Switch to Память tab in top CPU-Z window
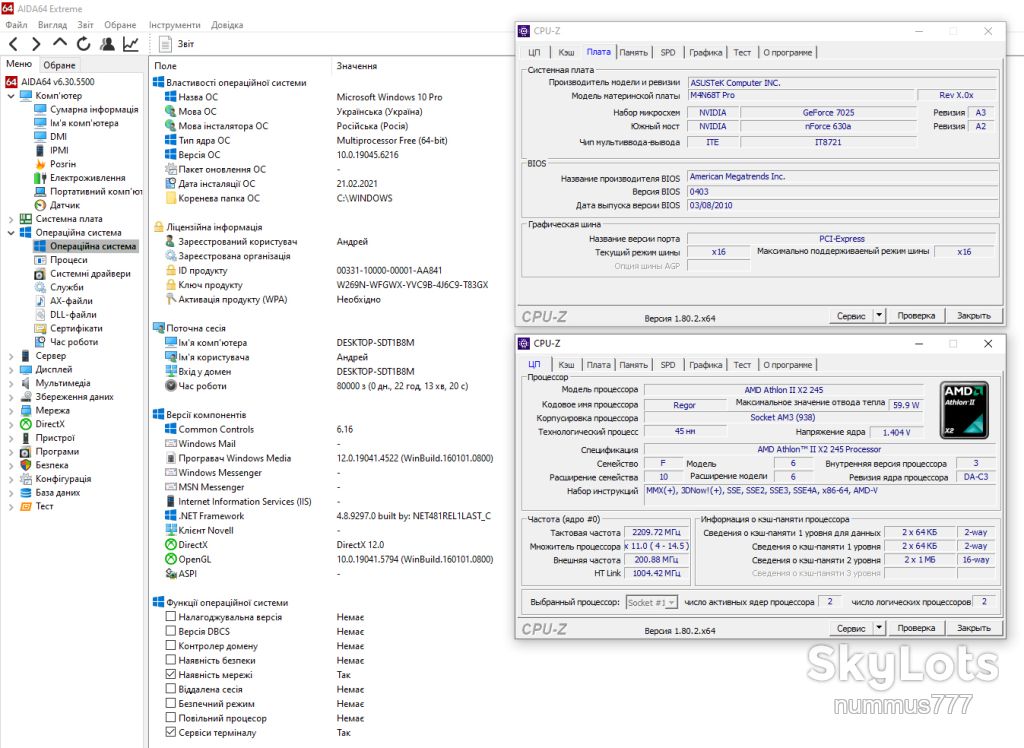1024x748 pixels. pyautogui.click(x=633, y=52)
